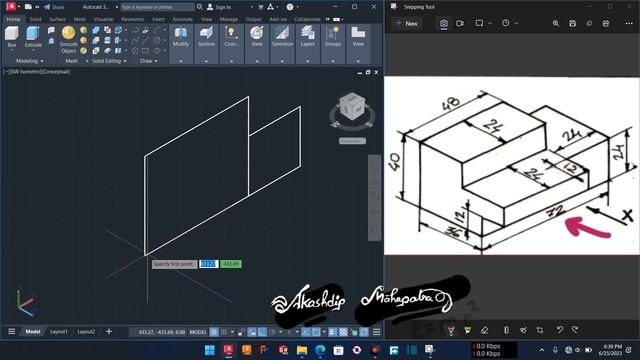640x360 pixels.
Task: Open the Autodesk App Store cart icon
Action: click(260, 7)
